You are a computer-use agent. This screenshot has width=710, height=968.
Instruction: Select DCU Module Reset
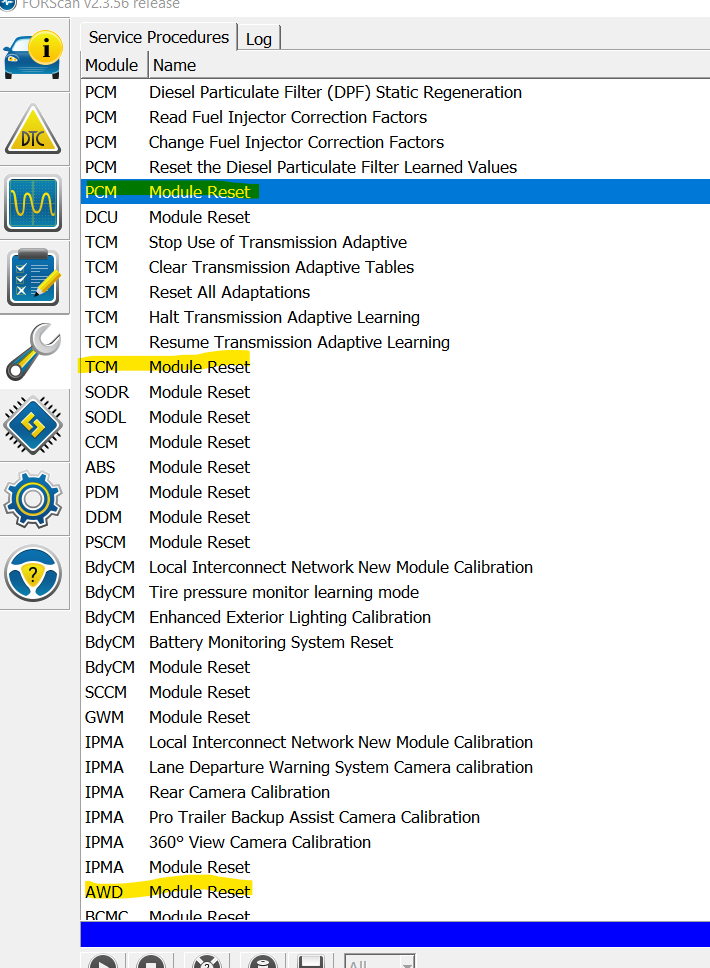395,217
